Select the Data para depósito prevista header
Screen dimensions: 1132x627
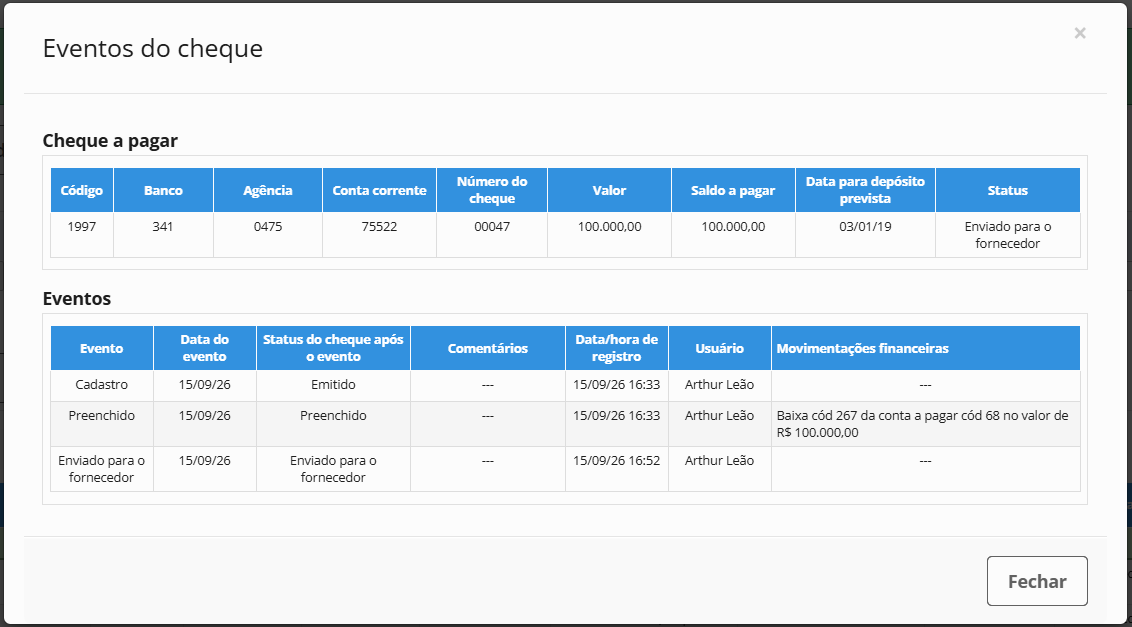[x=865, y=191]
